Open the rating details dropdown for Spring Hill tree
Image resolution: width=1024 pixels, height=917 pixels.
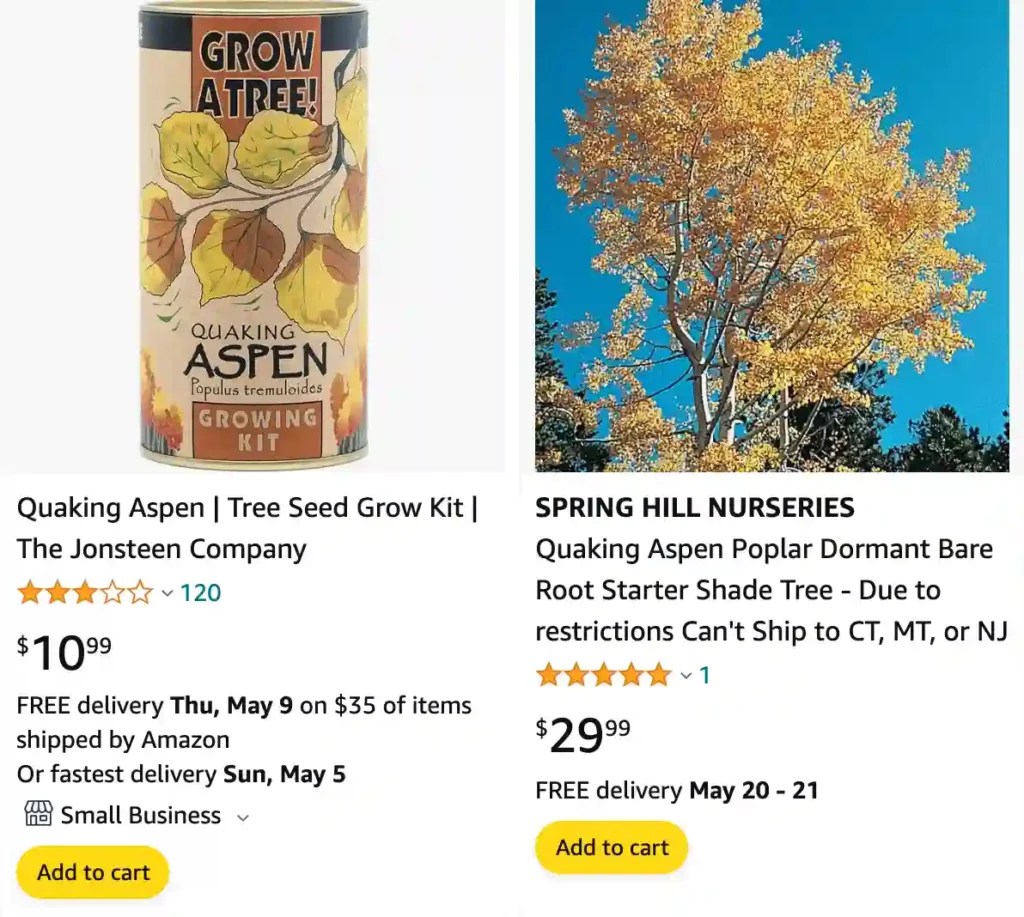pyautogui.click(x=685, y=675)
